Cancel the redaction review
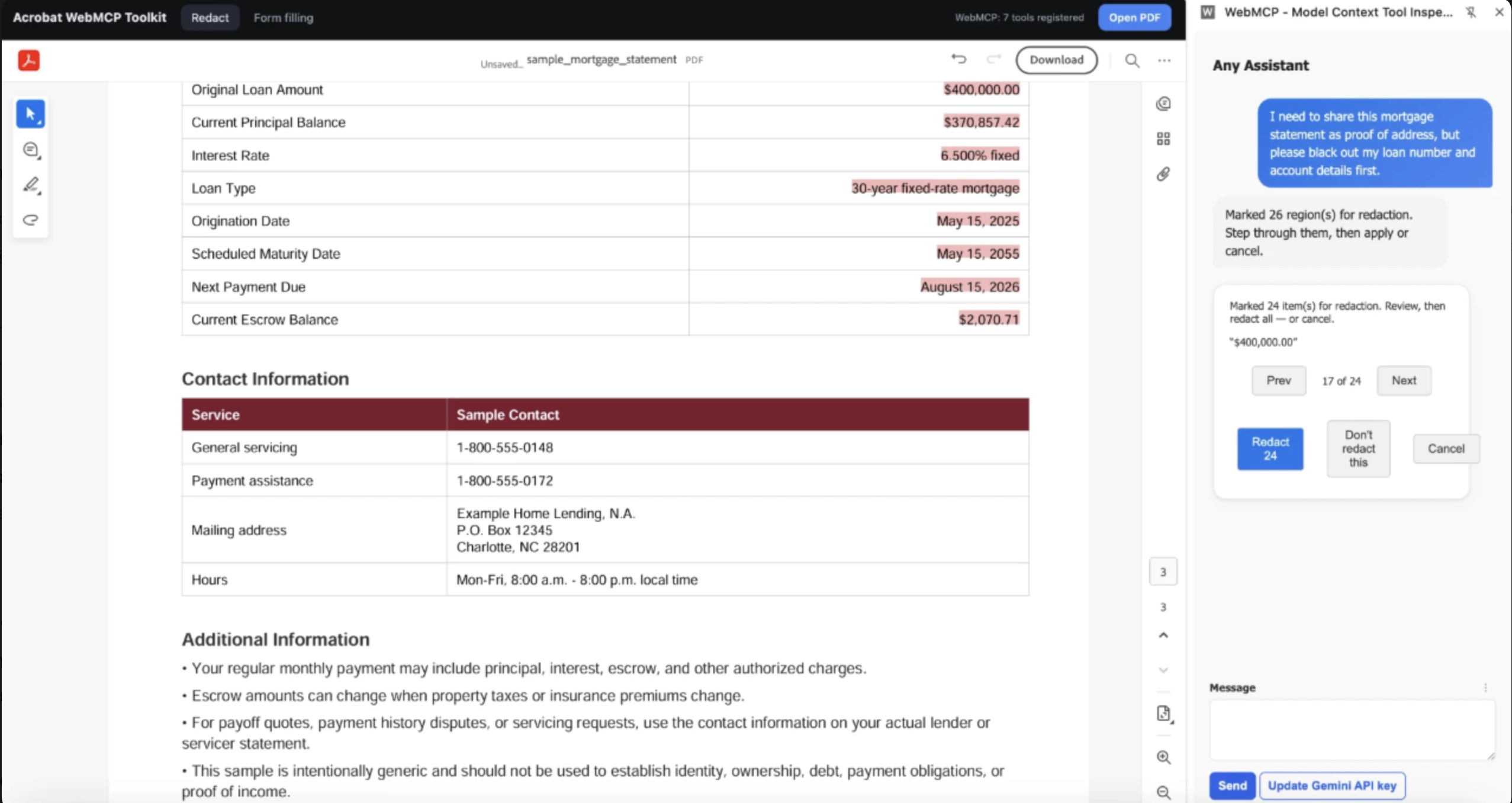The height and width of the screenshot is (803, 1512). (x=1446, y=448)
